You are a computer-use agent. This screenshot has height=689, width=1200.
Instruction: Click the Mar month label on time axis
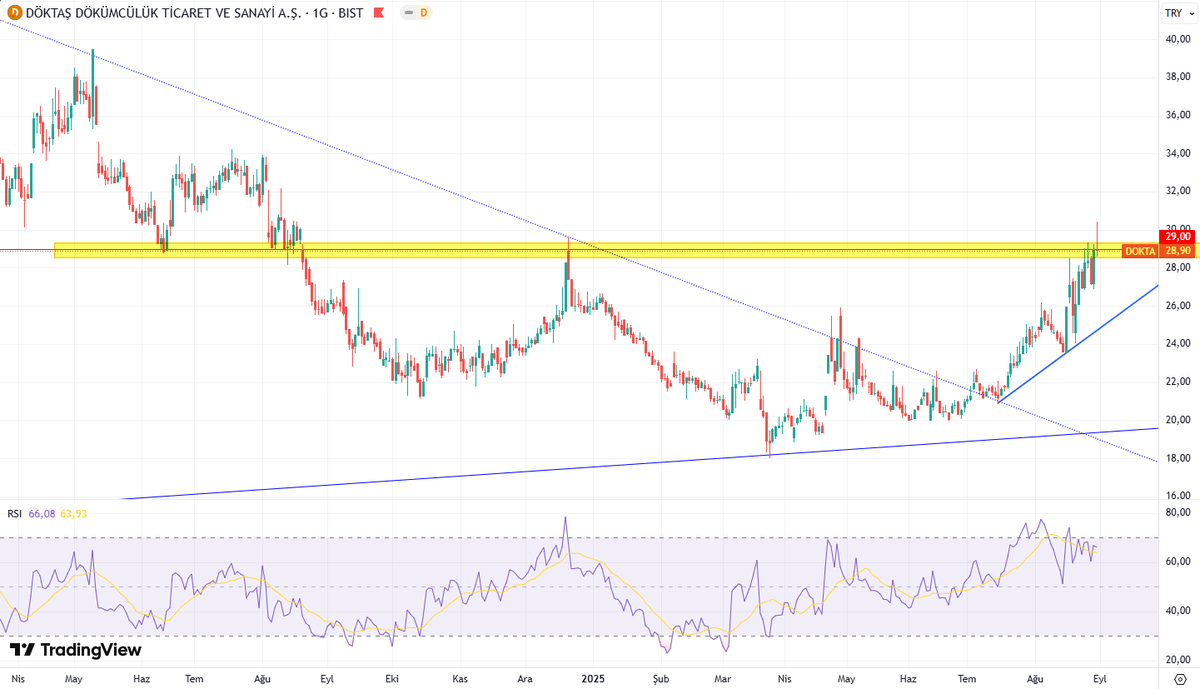tap(723, 678)
